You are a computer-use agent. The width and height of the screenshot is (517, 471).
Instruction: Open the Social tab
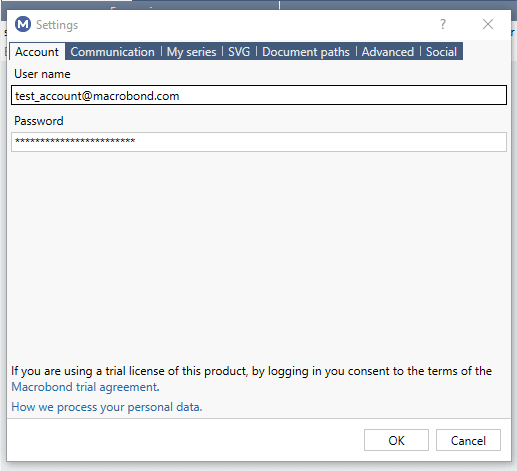tap(441, 52)
